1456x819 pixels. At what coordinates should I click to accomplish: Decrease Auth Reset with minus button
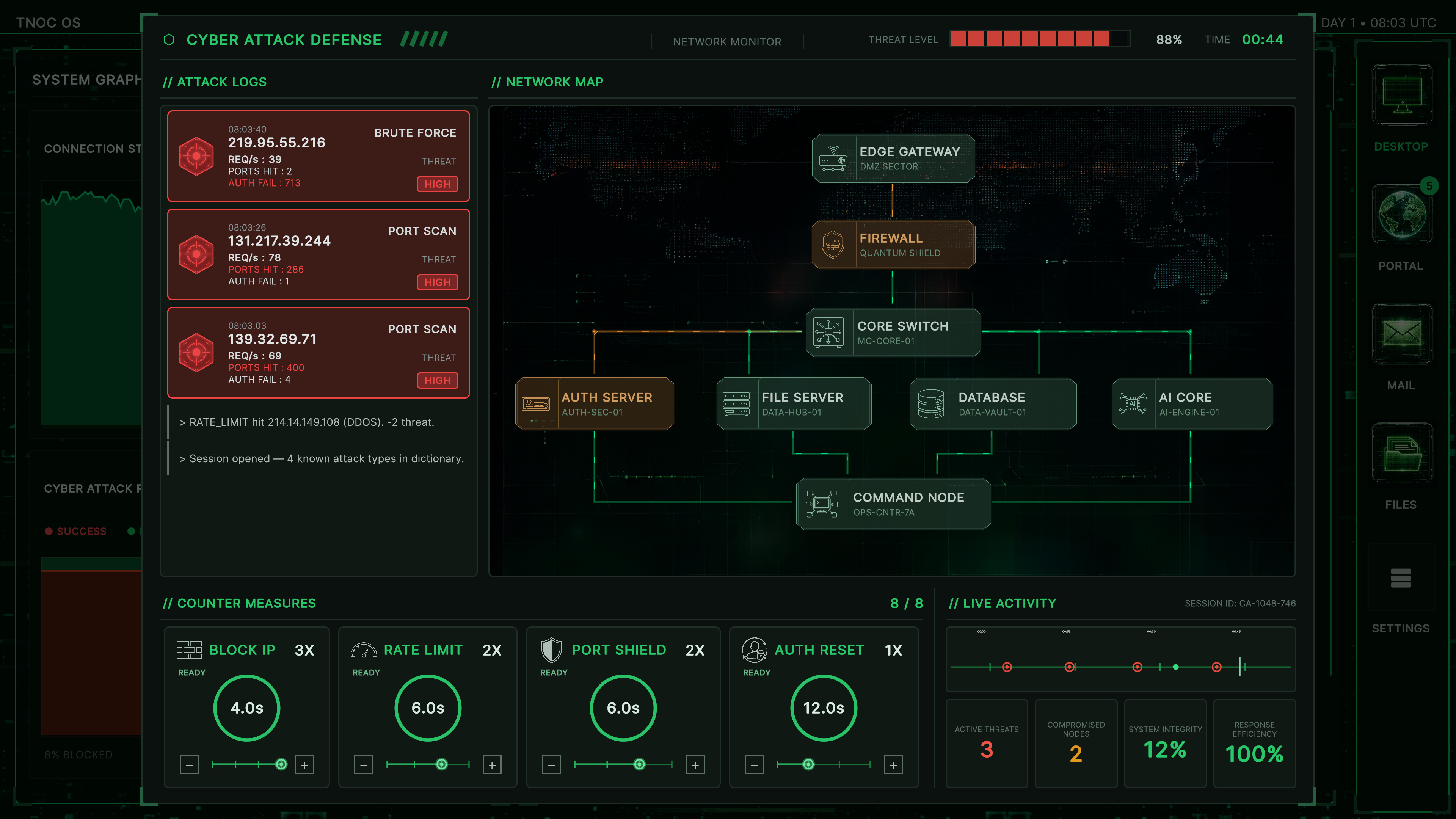click(755, 765)
